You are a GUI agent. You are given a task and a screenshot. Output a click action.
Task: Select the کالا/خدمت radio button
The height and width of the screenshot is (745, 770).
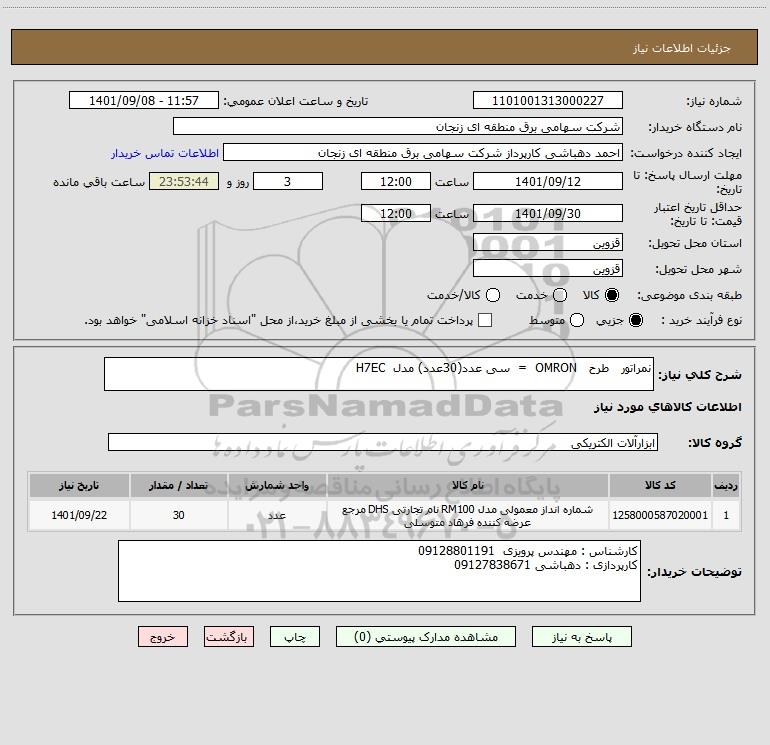[x=493, y=295]
